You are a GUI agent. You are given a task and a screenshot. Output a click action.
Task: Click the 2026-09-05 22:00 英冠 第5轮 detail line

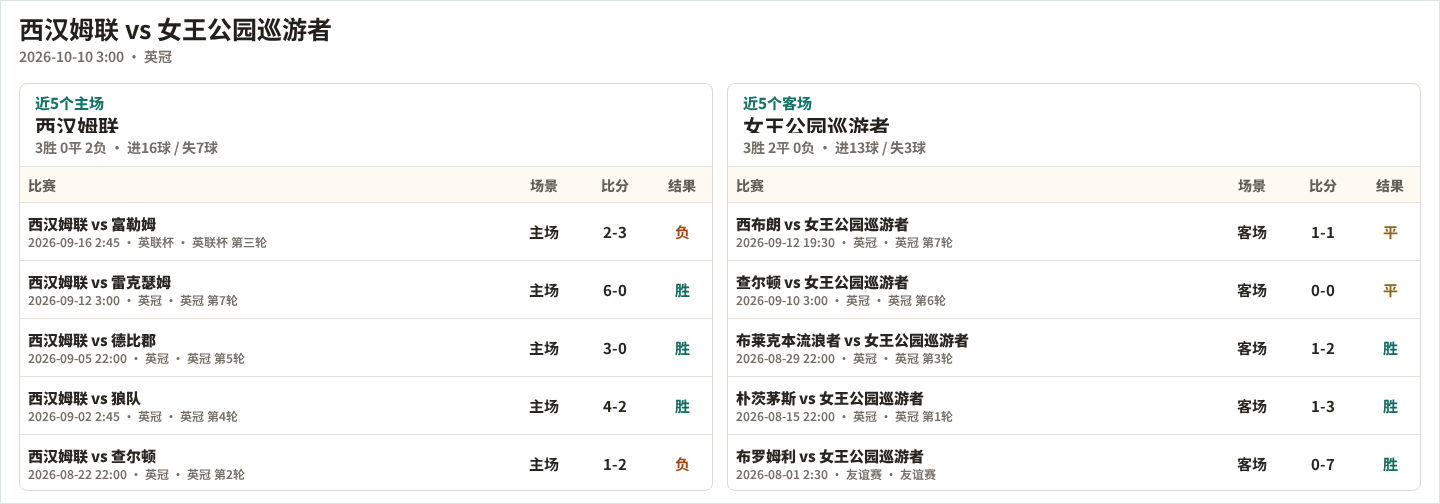pos(136,359)
